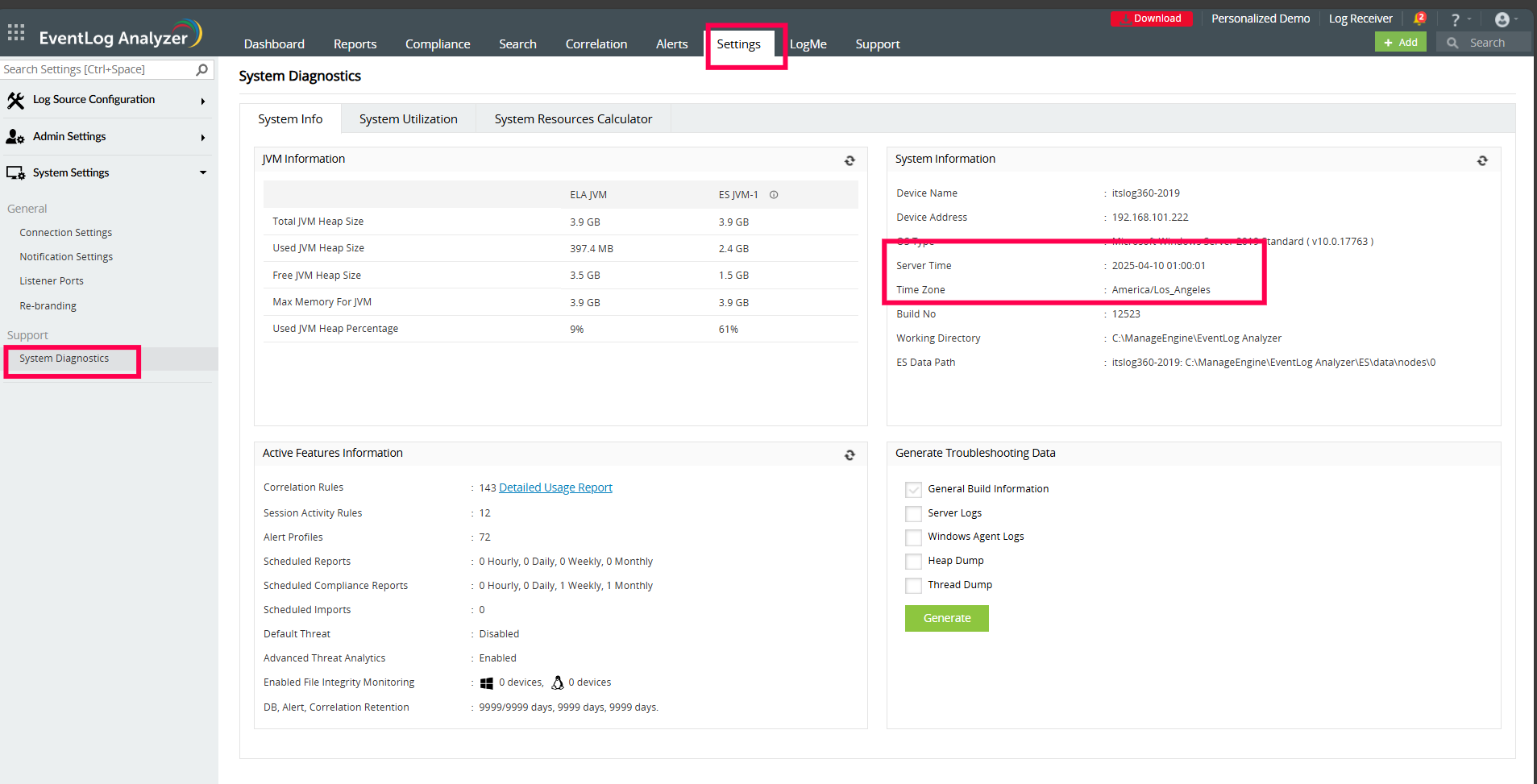Enable the Thread Dump checkbox

click(913, 586)
